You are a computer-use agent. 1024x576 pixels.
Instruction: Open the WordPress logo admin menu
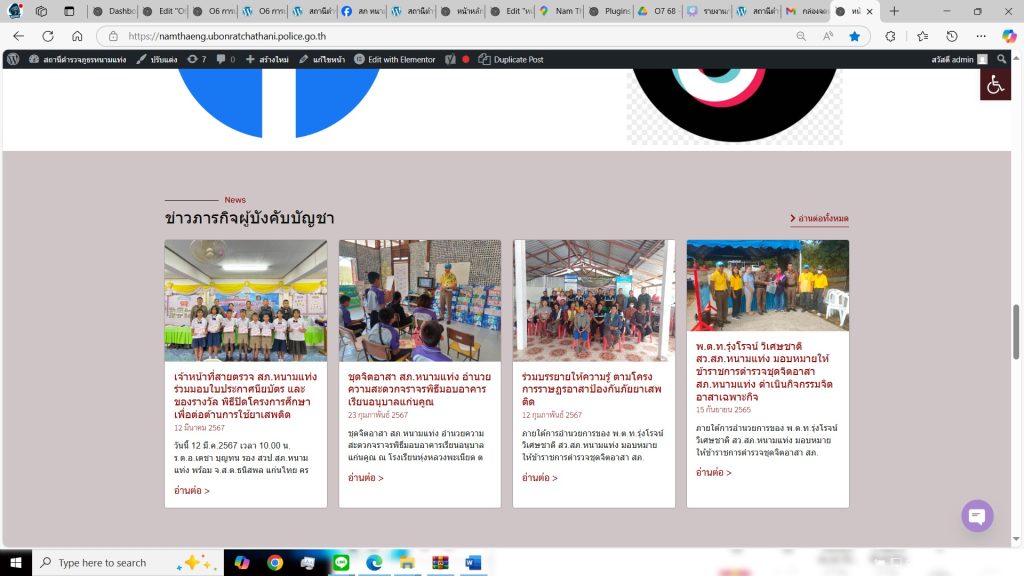(13, 60)
